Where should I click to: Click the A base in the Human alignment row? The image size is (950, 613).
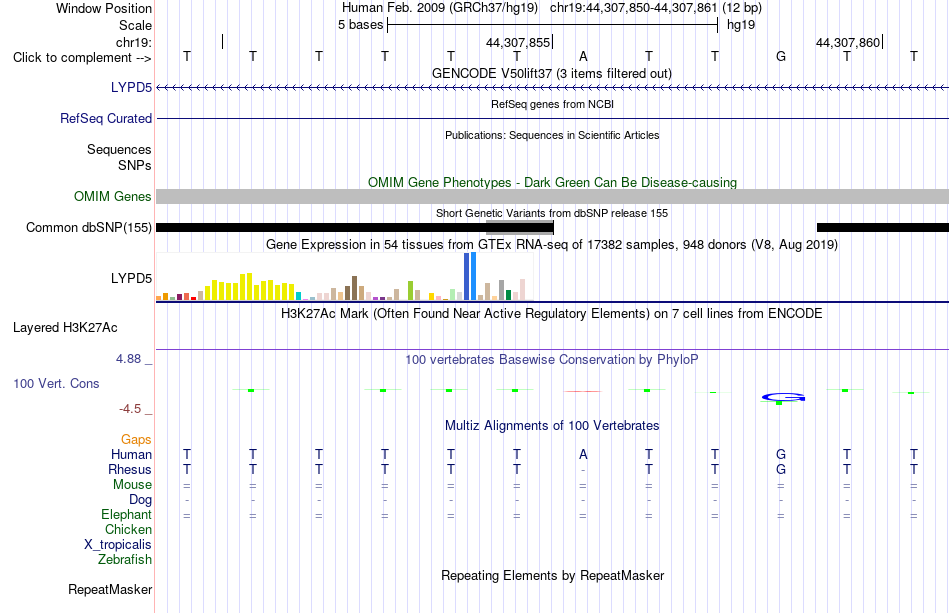(x=583, y=454)
